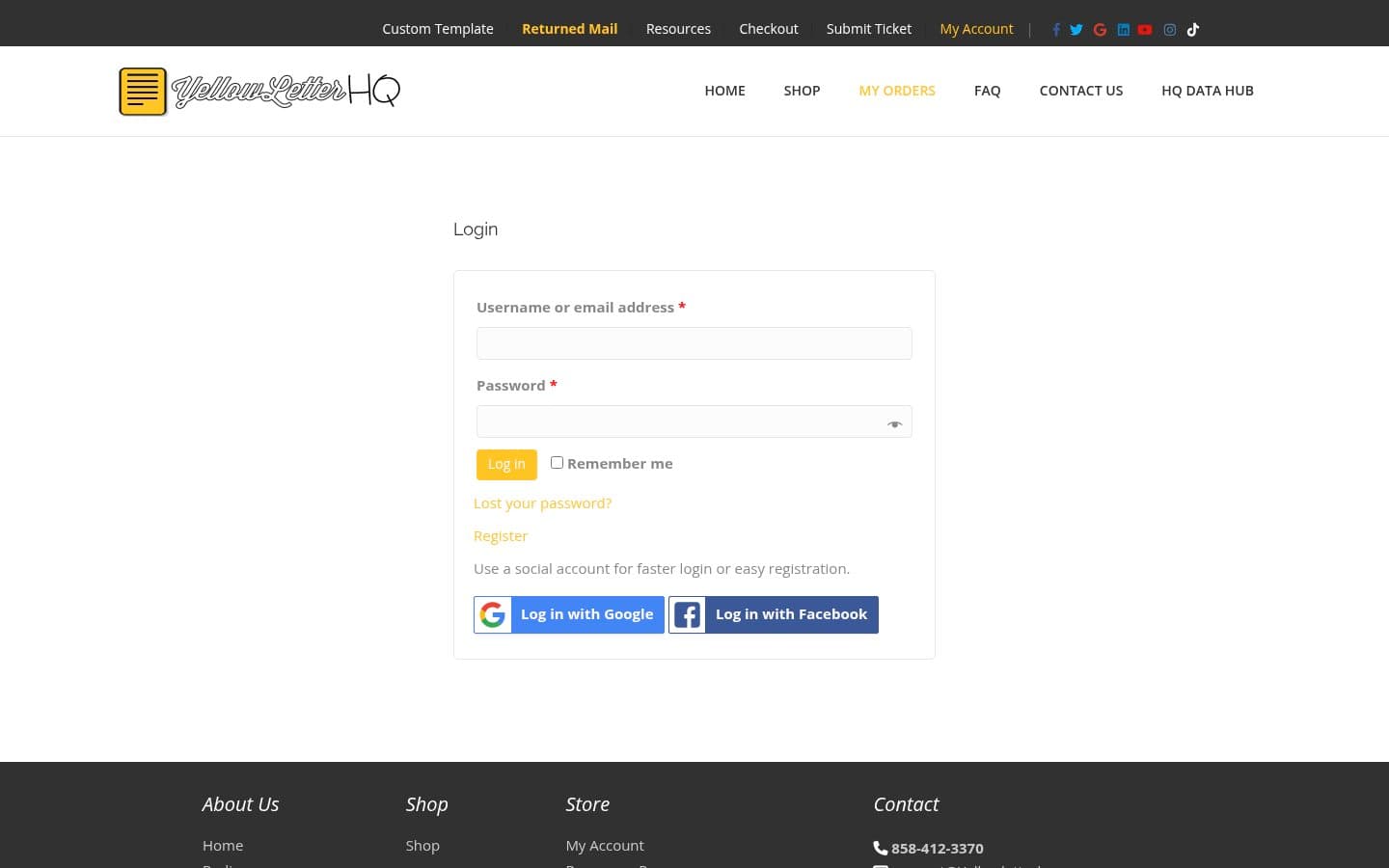Follow the Lost your password? link
Viewport: 1389px width, 868px height.
(x=542, y=503)
